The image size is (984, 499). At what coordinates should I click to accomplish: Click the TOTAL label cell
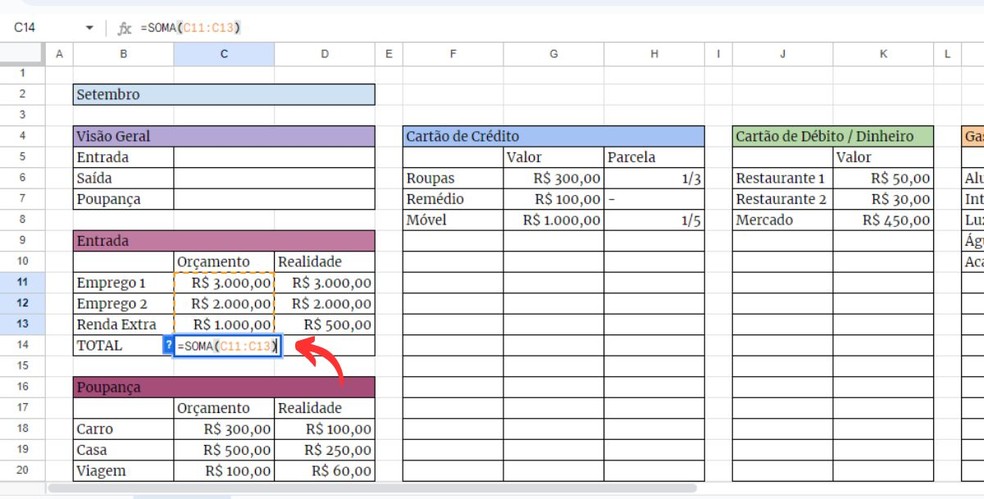click(119, 345)
